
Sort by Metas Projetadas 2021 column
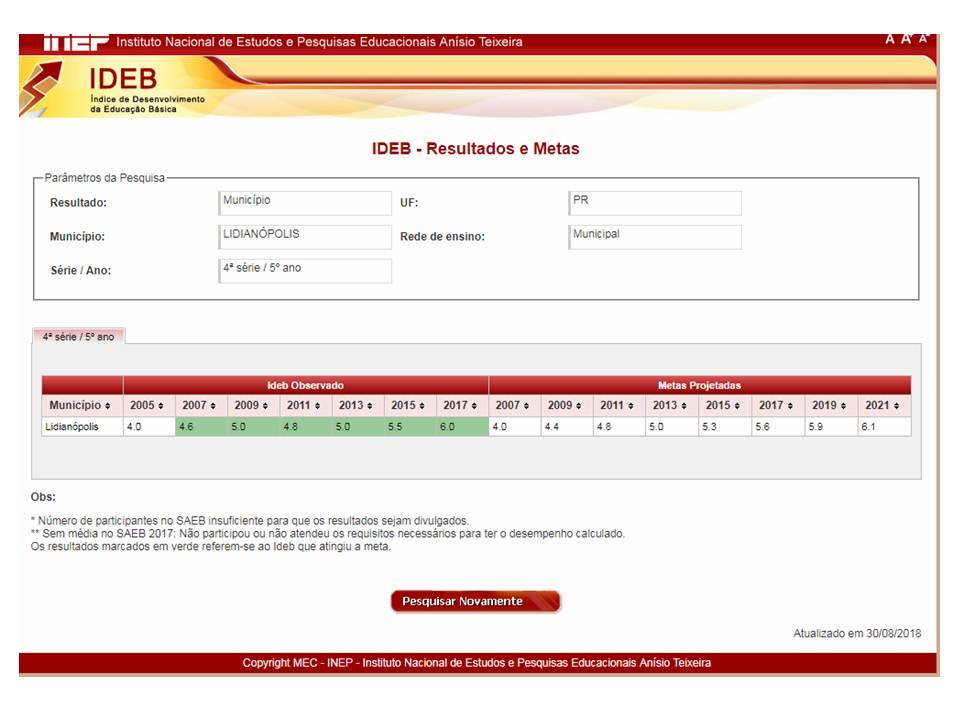(885, 405)
